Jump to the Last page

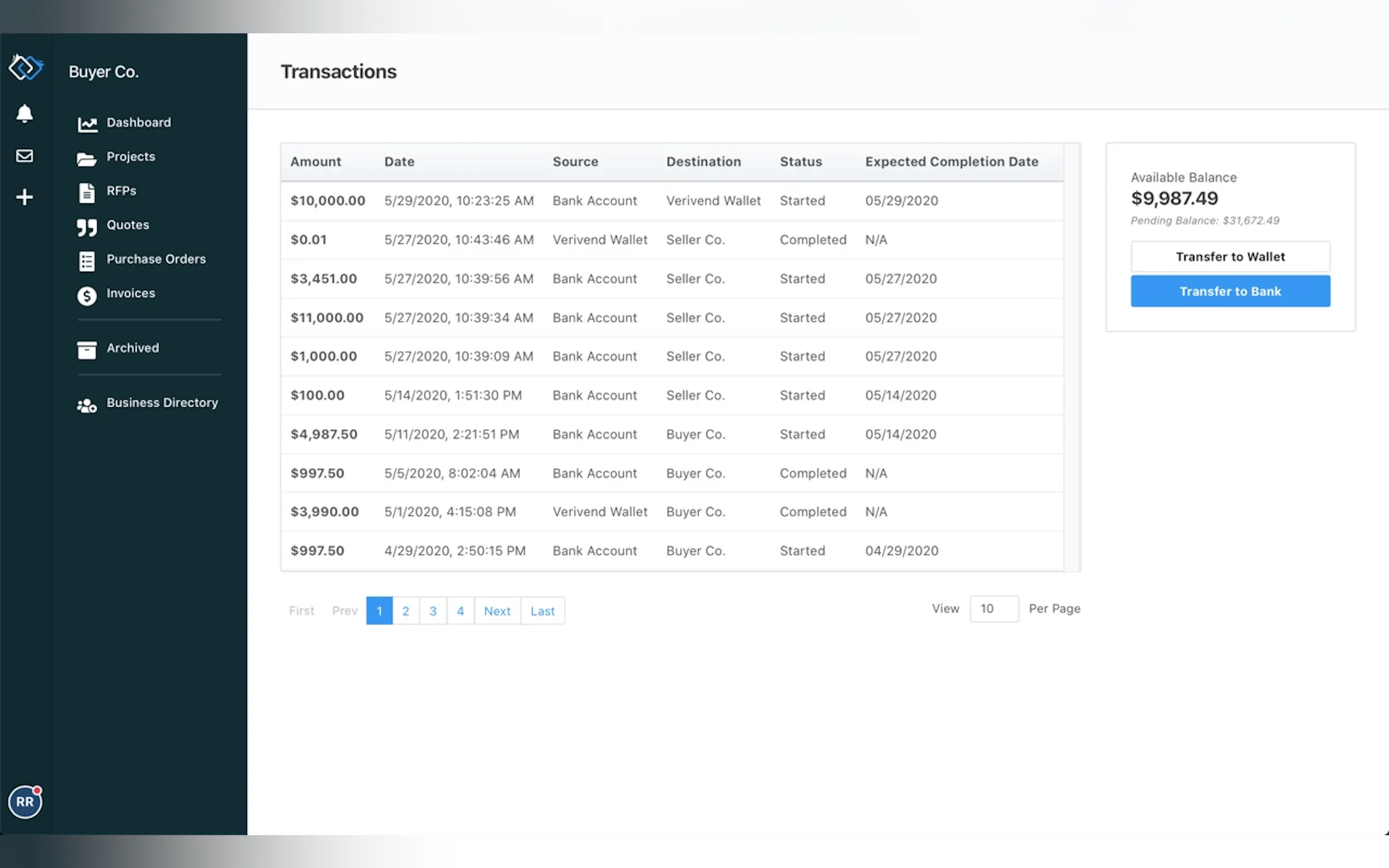(542, 611)
